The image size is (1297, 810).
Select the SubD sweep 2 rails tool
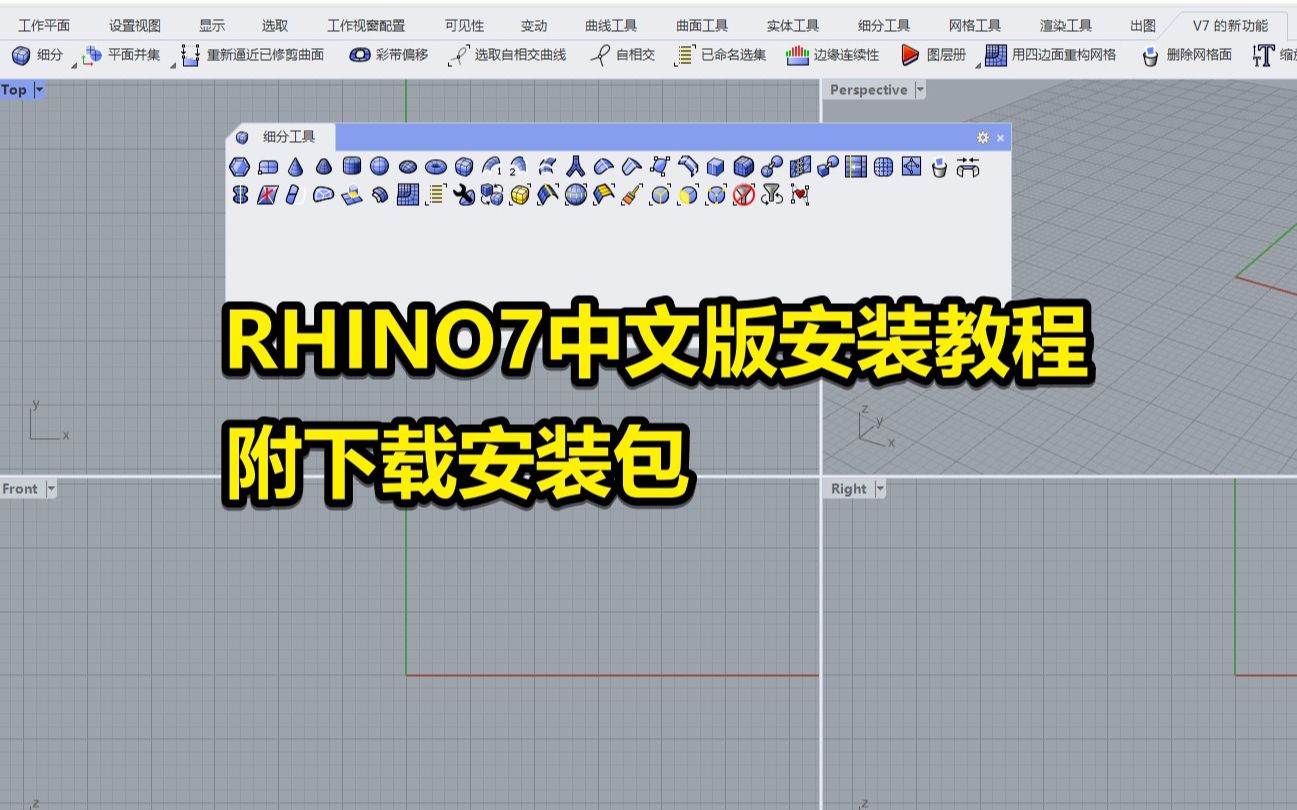(519, 167)
